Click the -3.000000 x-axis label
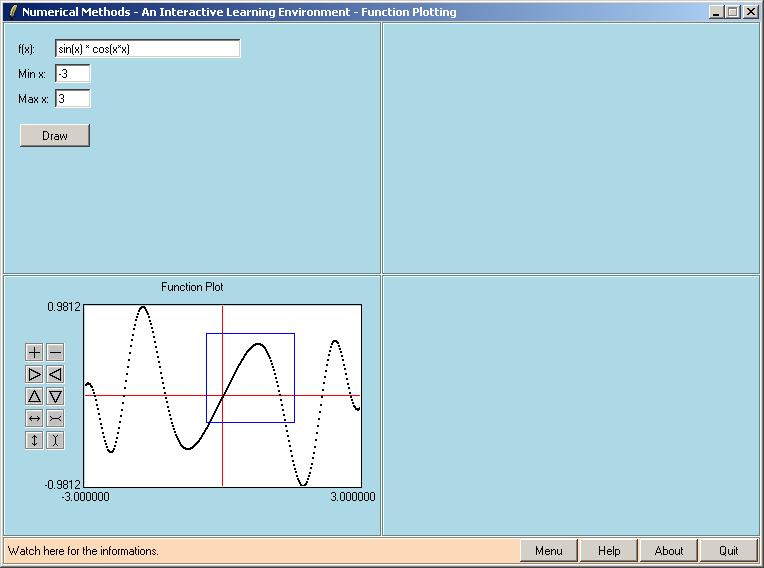This screenshot has height=568, width=764. [x=86, y=497]
